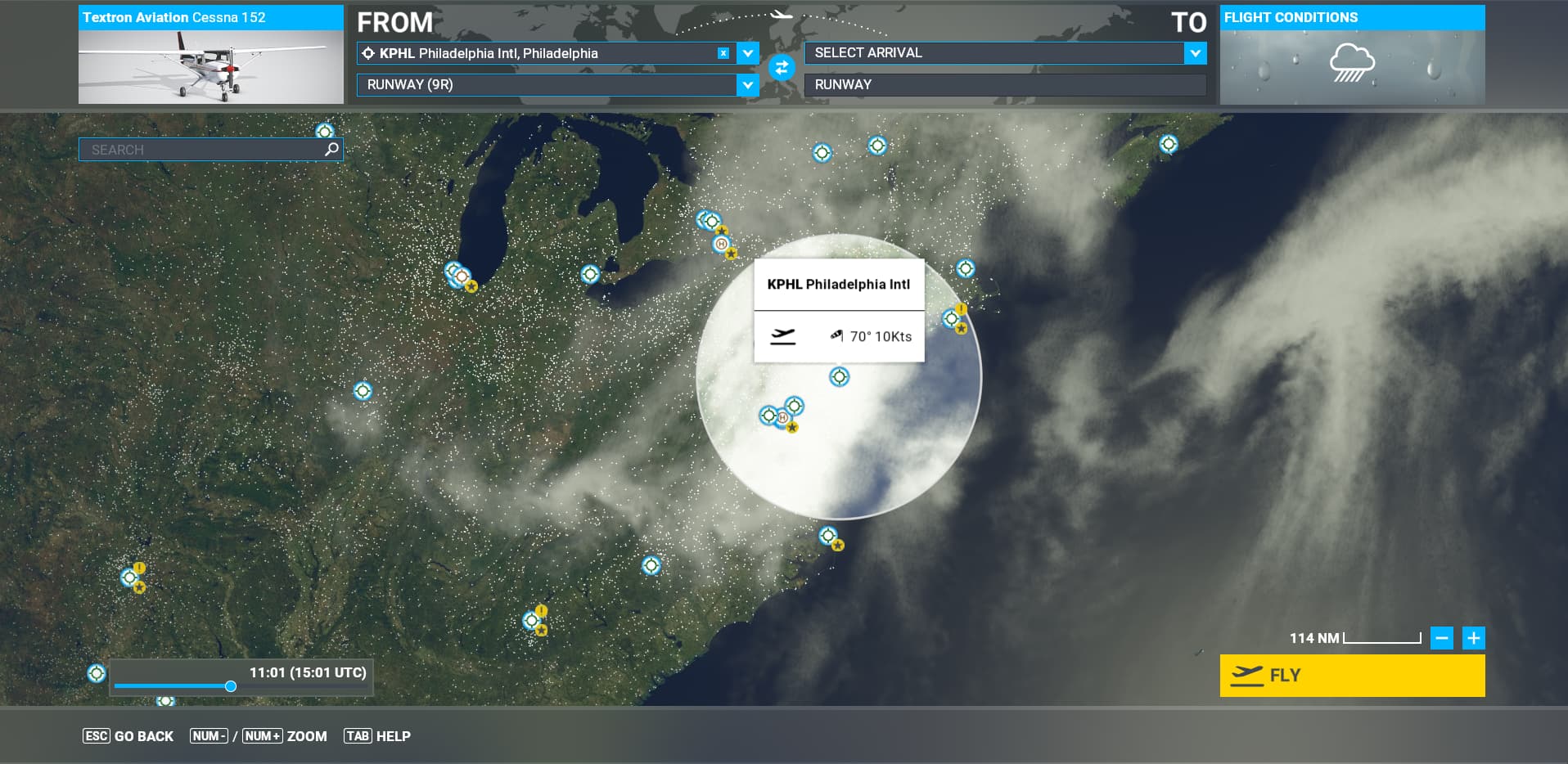Open TAB HELP
The height and width of the screenshot is (764, 1568).
pos(377,736)
